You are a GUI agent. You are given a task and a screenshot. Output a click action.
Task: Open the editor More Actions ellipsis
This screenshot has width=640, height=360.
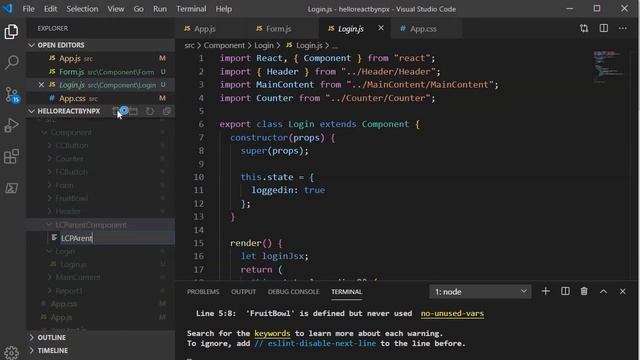coord(622,28)
